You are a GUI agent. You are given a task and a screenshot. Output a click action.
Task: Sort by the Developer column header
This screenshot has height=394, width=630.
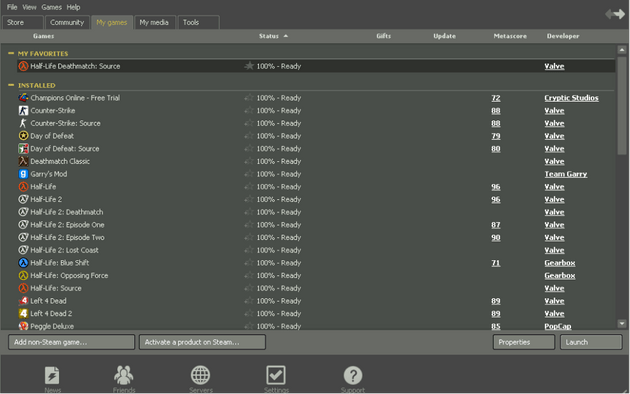563,36
